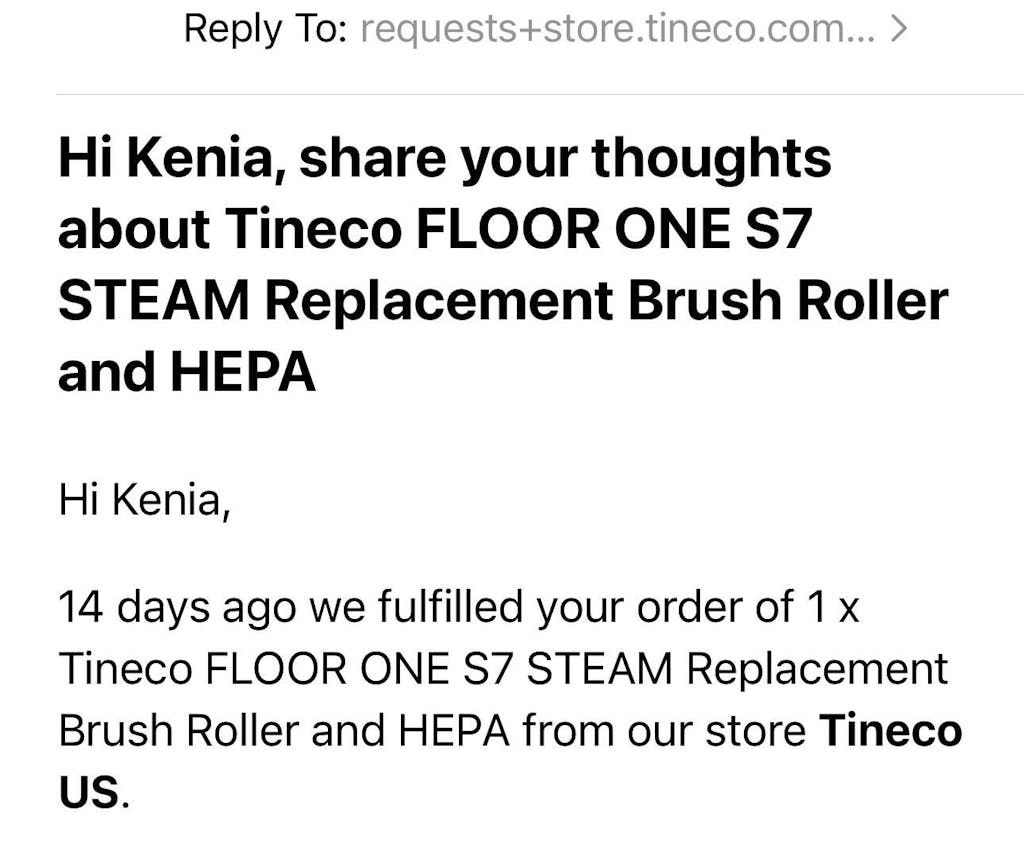Click the "Hi Kenia," greeting line in body
Screen dimensions: 1024x853
[x=144, y=500]
